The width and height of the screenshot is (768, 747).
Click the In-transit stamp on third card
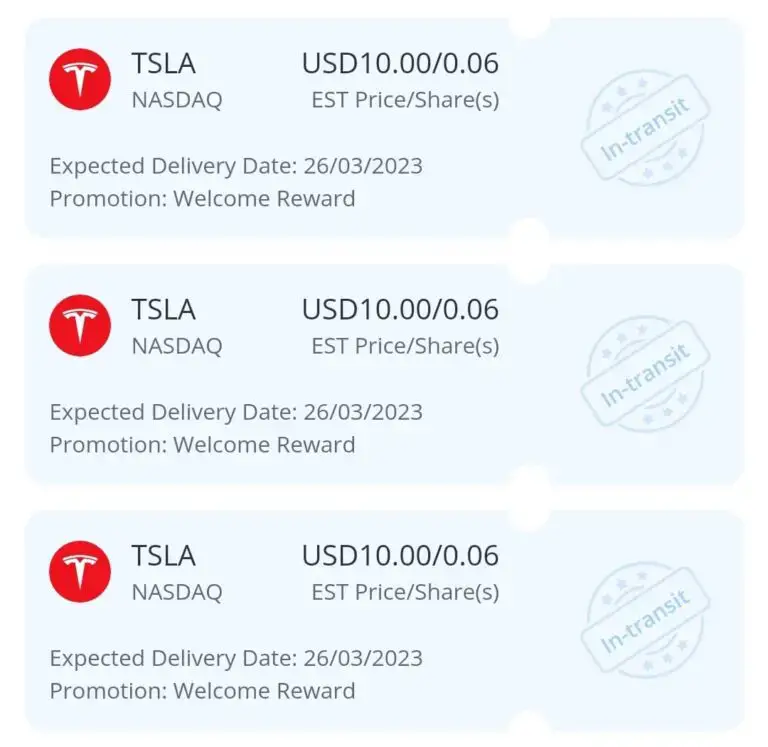click(646, 620)
